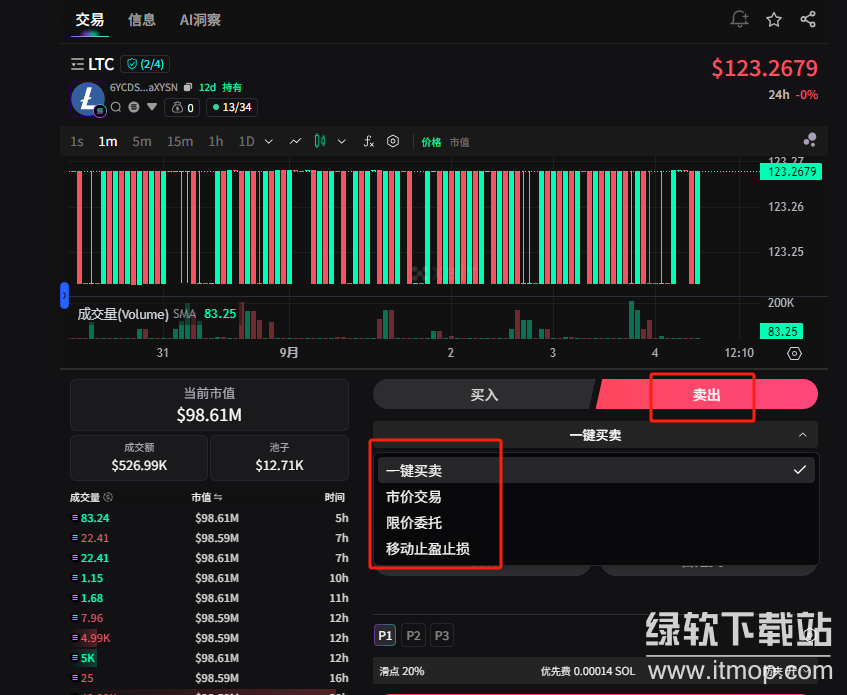The image size is (847, 695).
Task: Choose 限价委托 from the order type list
Action: [414, 522]
